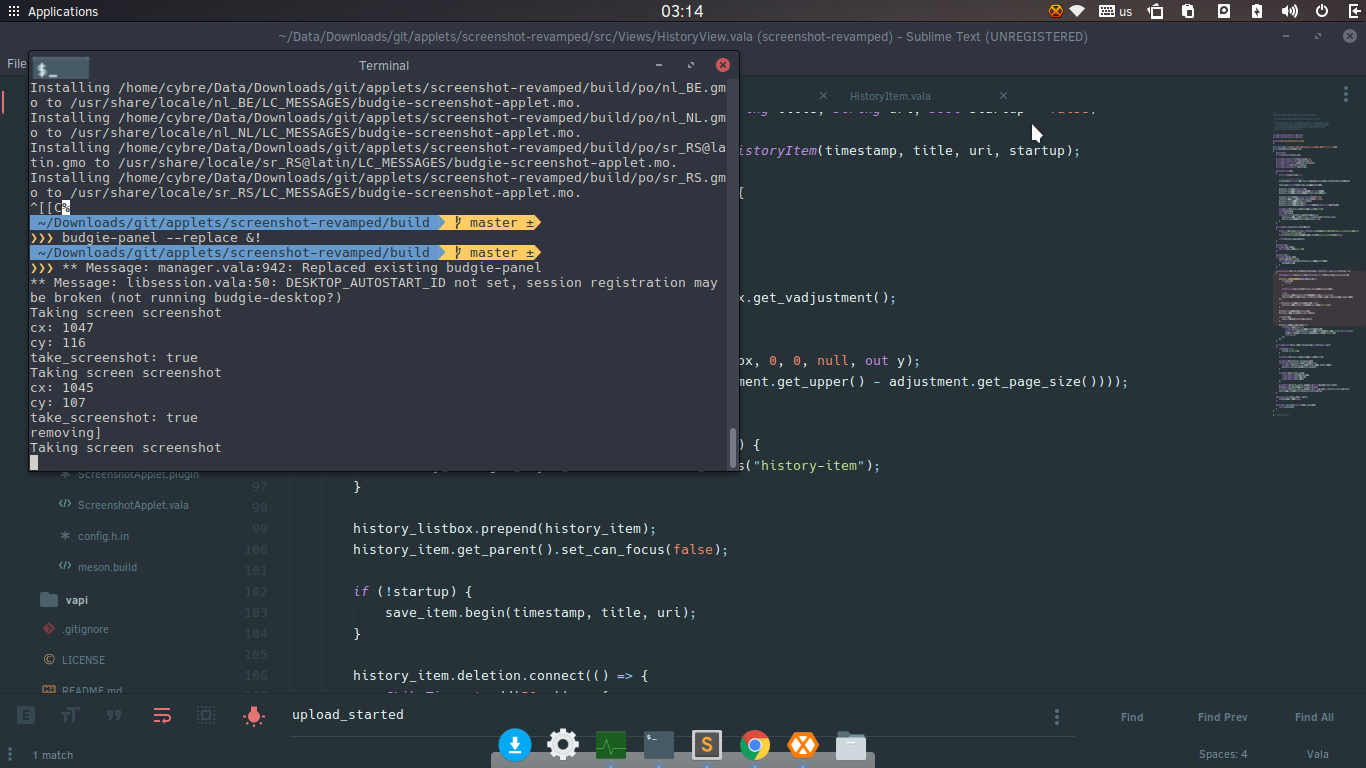This screenshot has height=768, width=1366.
Task: Click the '1 match' status bar text
Action: pos(53,755)
